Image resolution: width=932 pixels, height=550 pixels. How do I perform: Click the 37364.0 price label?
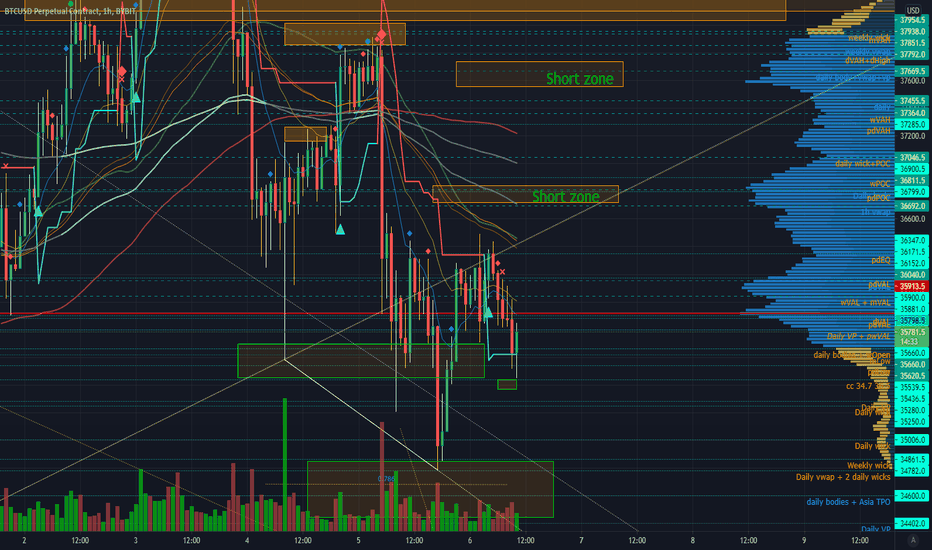[x=912, y=113]
